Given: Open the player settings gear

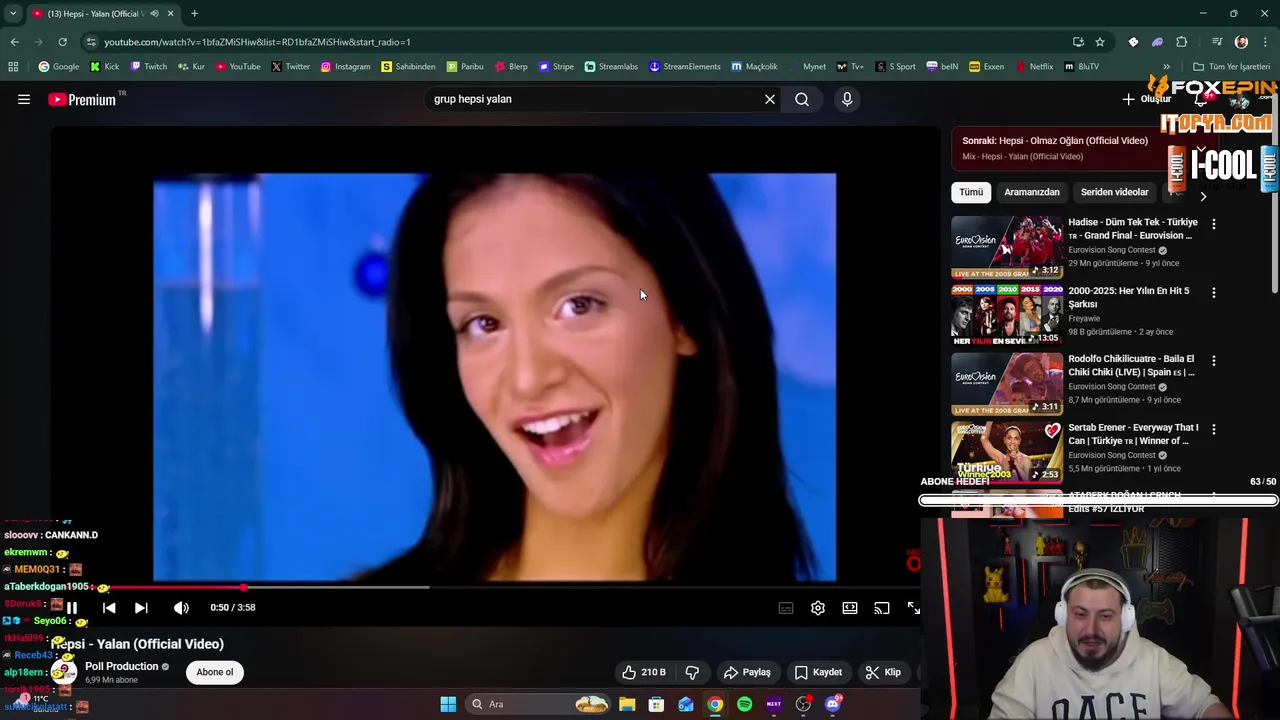Looking at the screenshot, I should (x=818, y=608).
